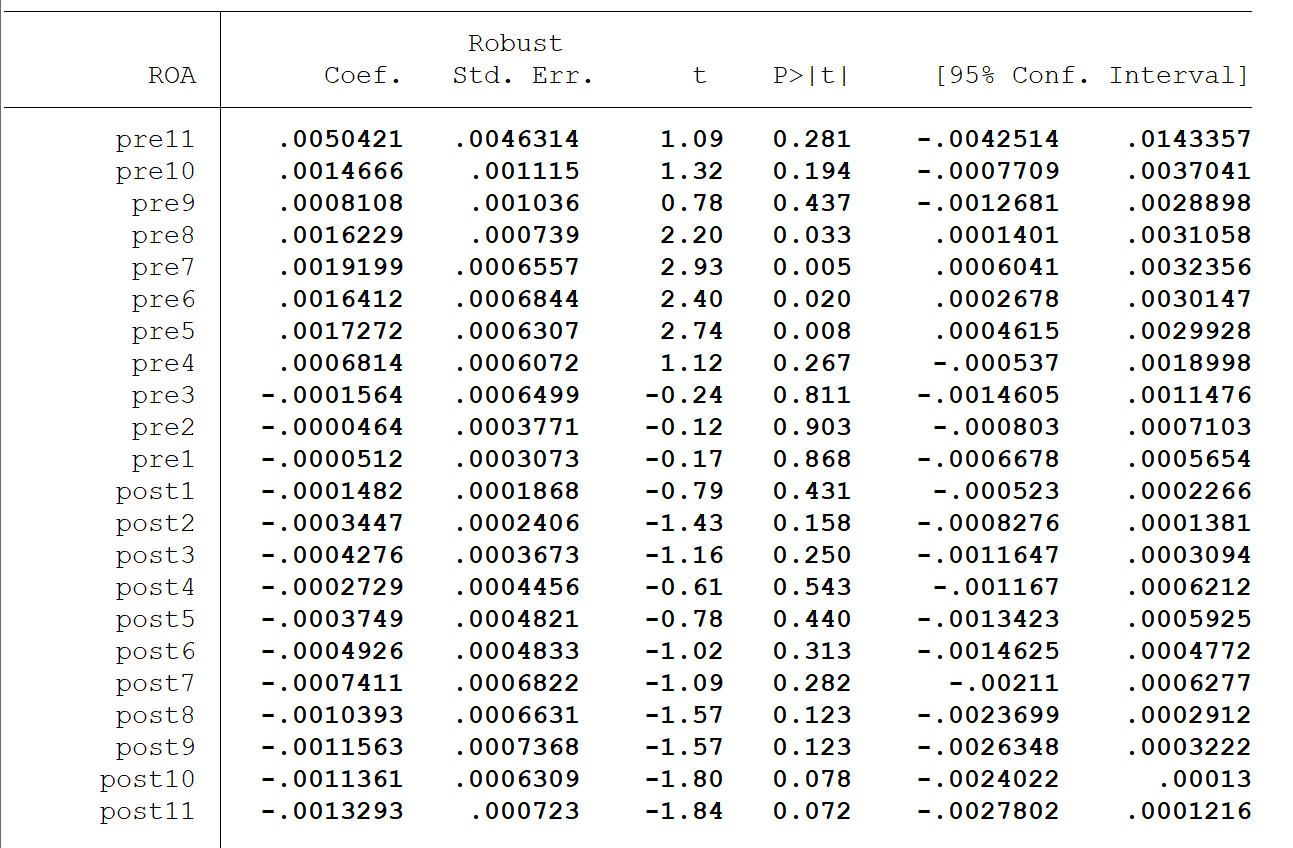Select pre10 standard error .001115
The image size is (1293, 848).
(525, 172)
